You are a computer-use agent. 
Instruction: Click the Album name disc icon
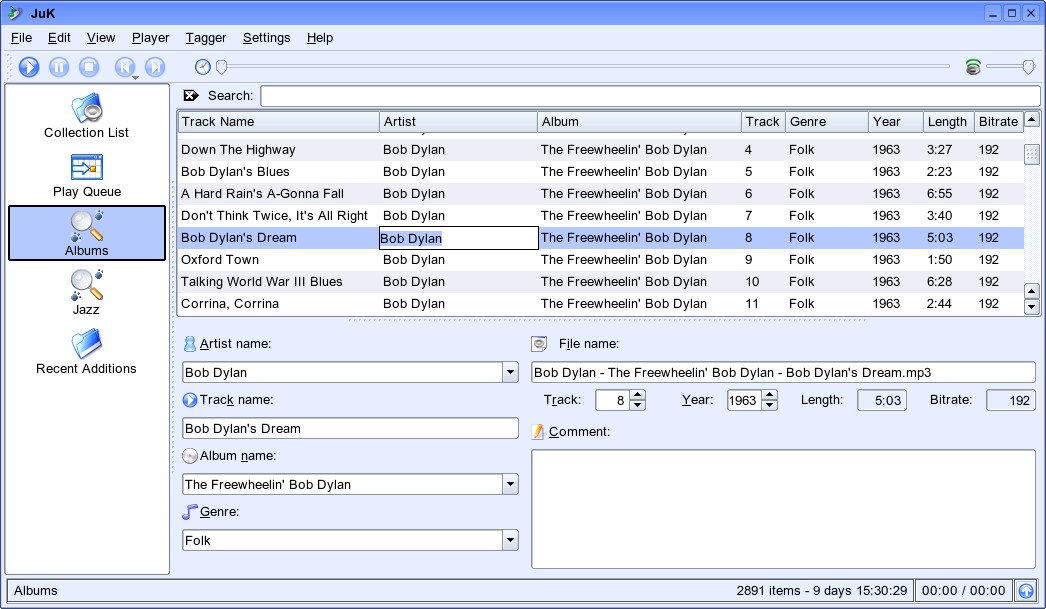click(189, 456)
